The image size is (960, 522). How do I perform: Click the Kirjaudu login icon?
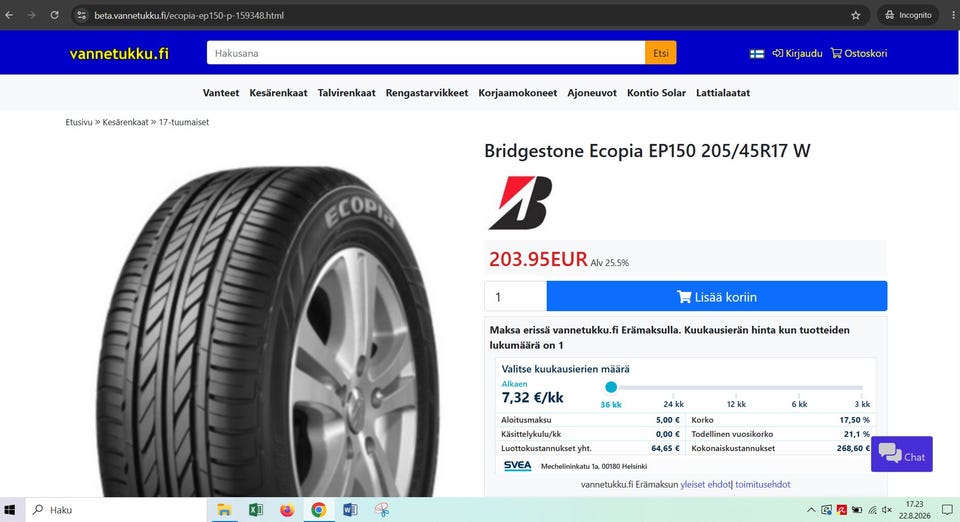pos(778,53)
